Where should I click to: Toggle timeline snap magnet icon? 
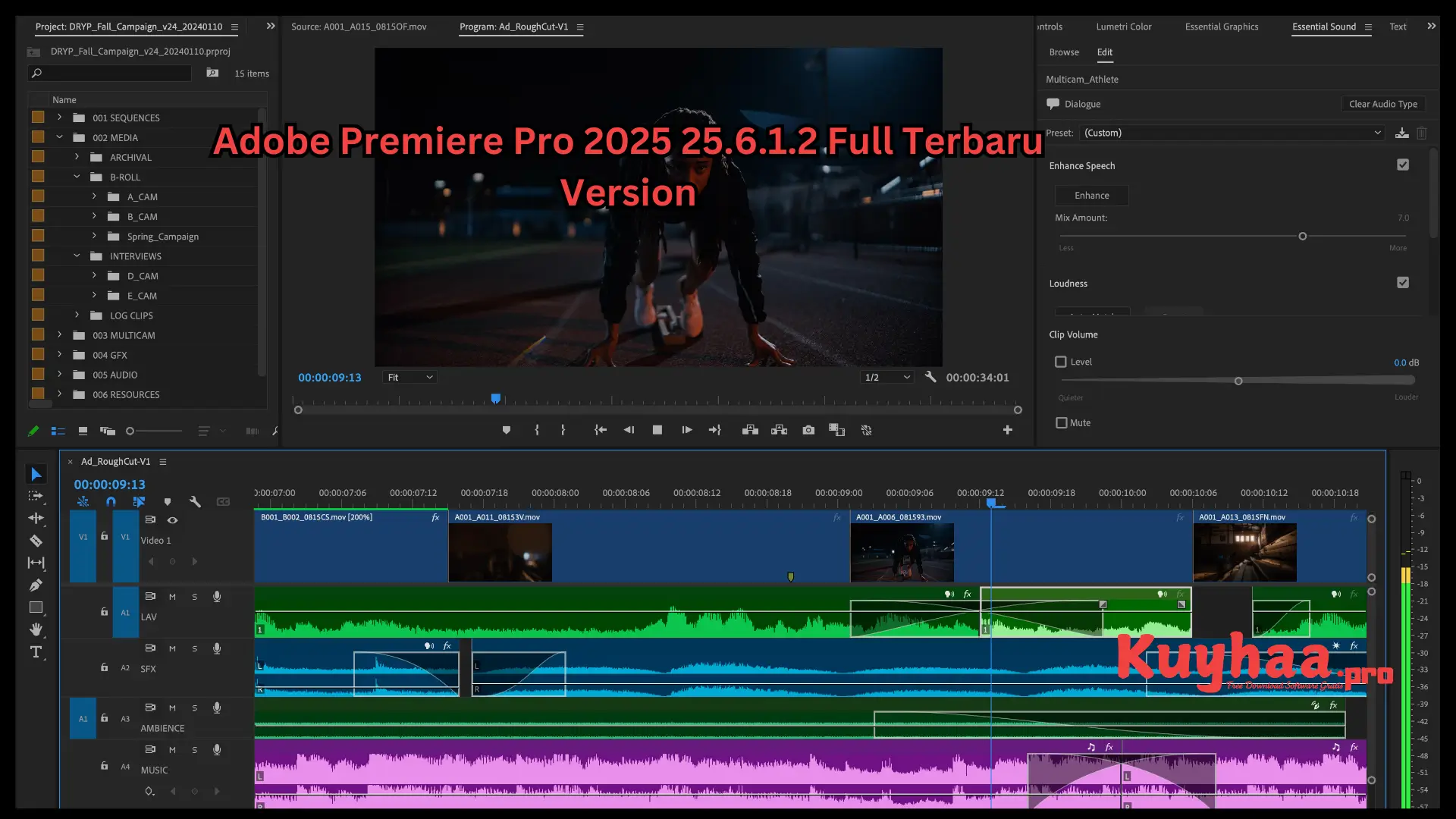click(x=111, y=502)
